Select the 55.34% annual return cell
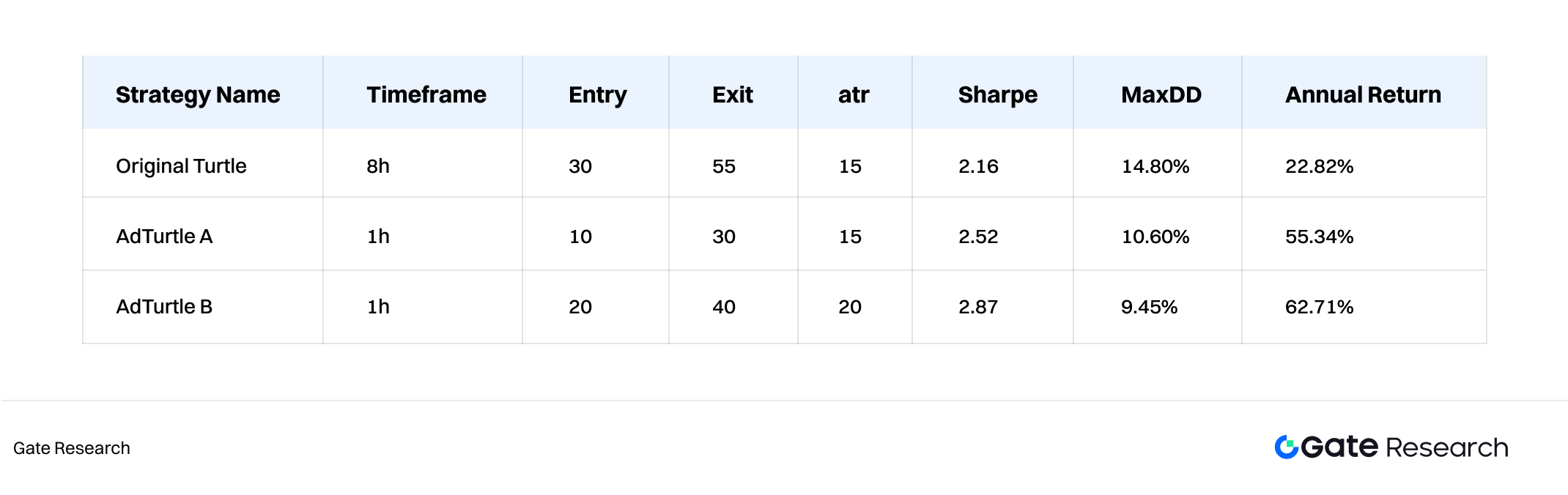This screenshot has width=1568, height=495. click(1319, 237)
